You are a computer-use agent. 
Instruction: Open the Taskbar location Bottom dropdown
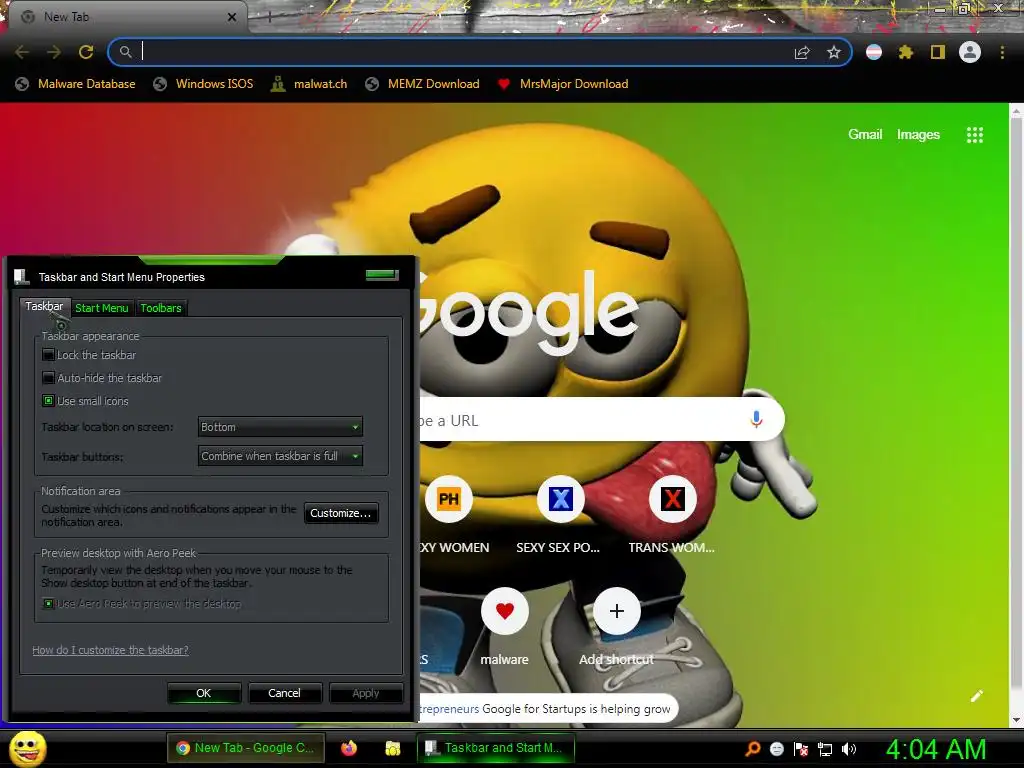click(x=280, y=427)
